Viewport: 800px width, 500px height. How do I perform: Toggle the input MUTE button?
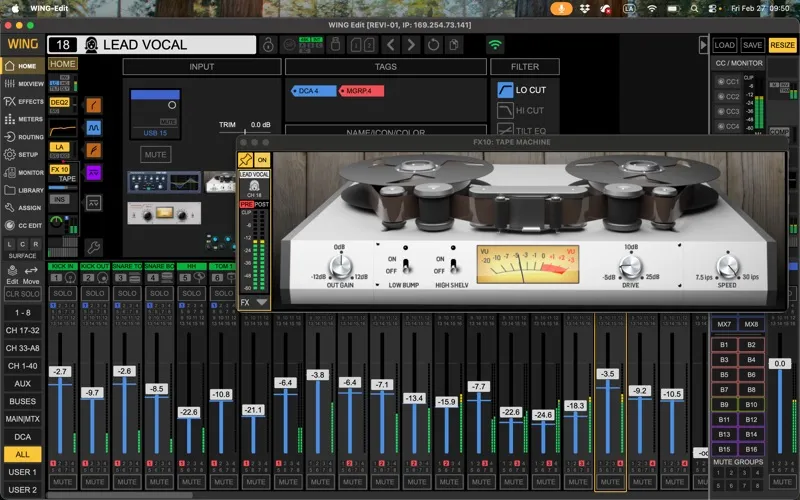click(156, 155)
